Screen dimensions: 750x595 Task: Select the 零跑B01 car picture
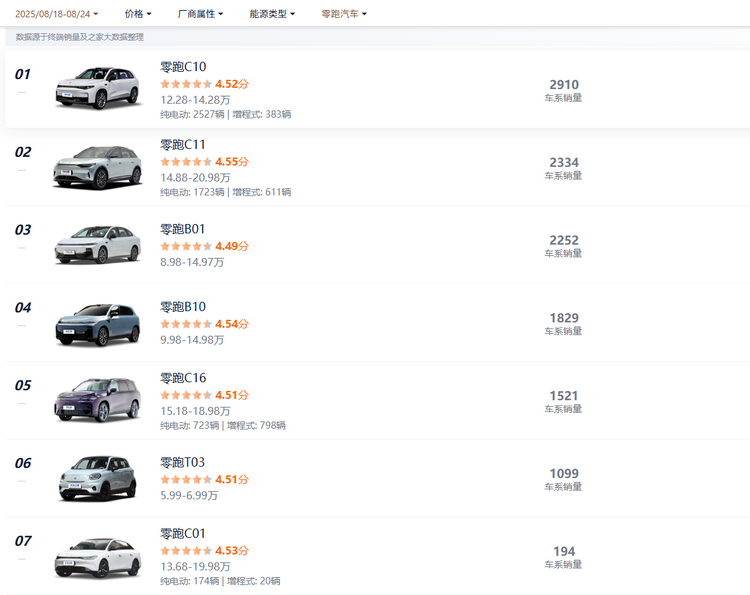point(97,244)
